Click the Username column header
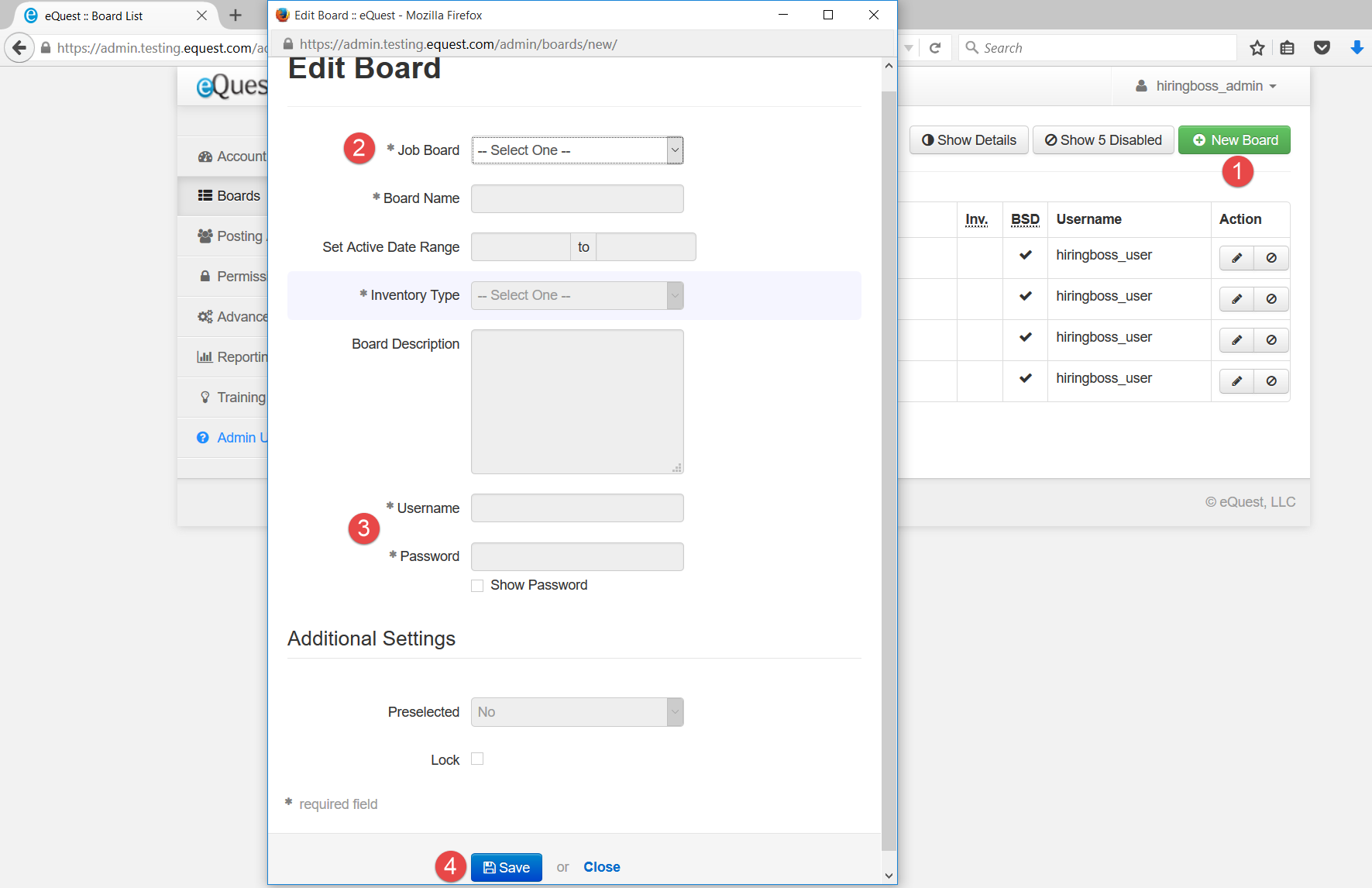 pyautogui.click(x=1088, y=219)
